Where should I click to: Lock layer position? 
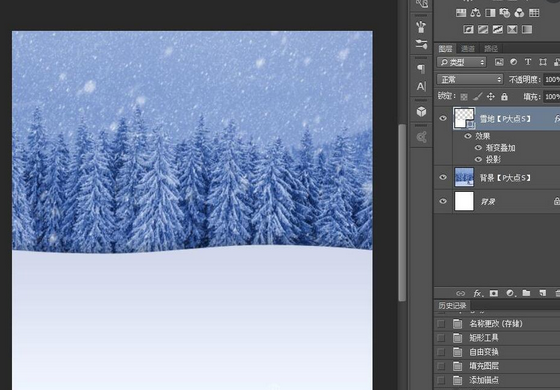(x=491, y=96)
